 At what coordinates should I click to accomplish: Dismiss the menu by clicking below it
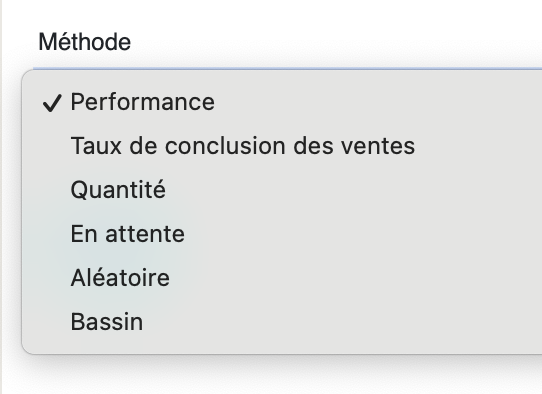pos(277,375)
